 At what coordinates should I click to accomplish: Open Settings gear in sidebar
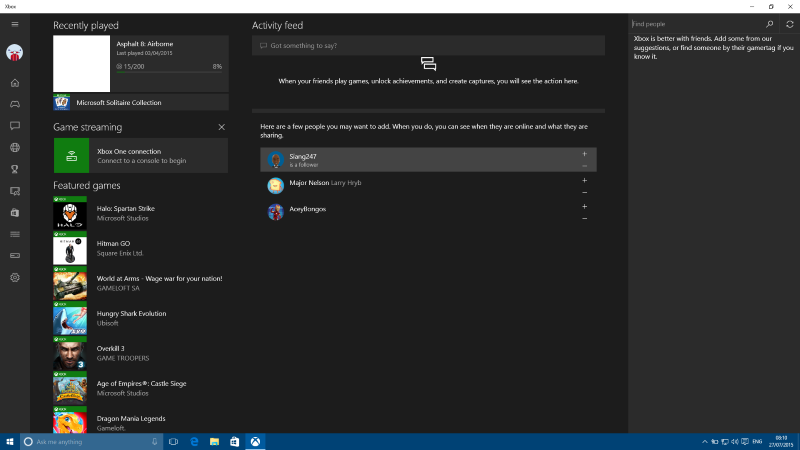pyautogui.click(x=15, y=278)
